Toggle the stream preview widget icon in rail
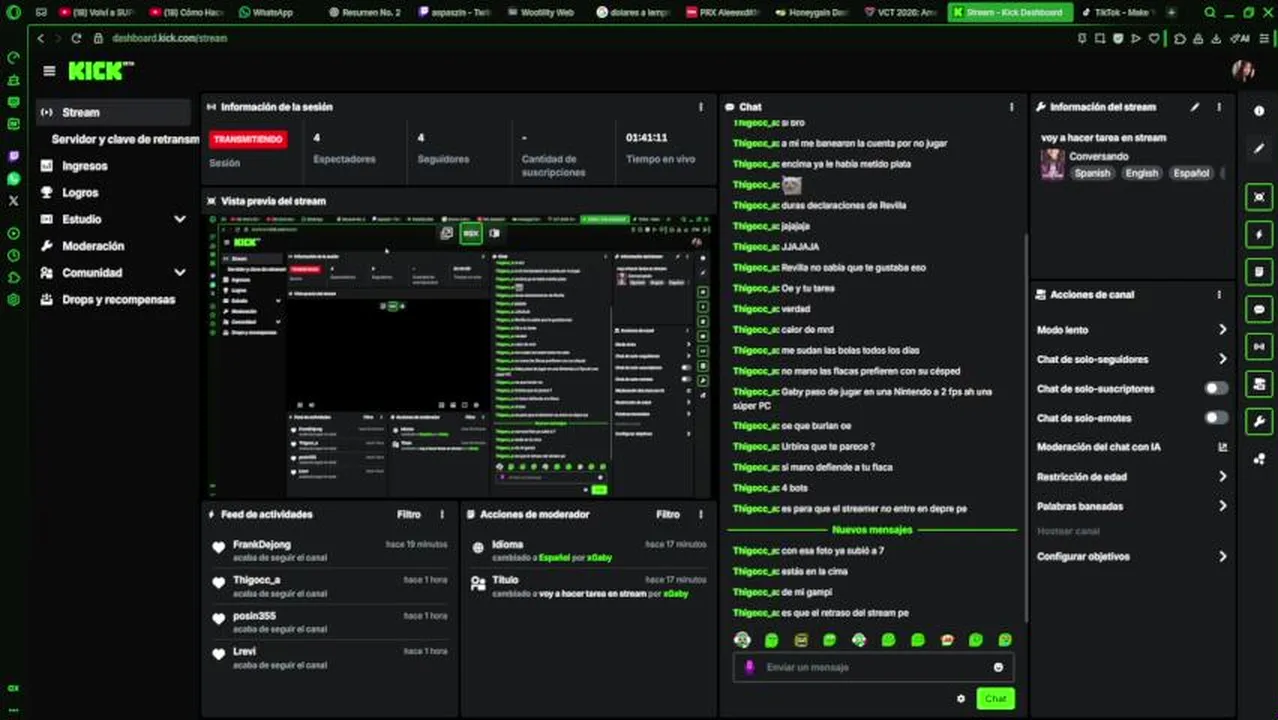The height and width of the screenshot is (720, 1278). click(x=1259, y=197)
